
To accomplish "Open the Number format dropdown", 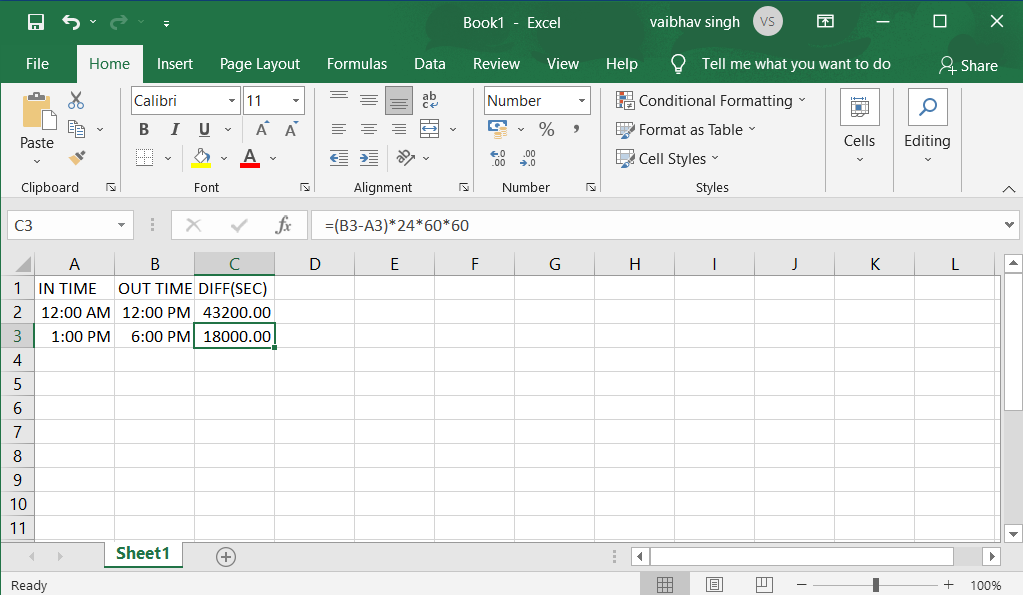I will 582,101.
